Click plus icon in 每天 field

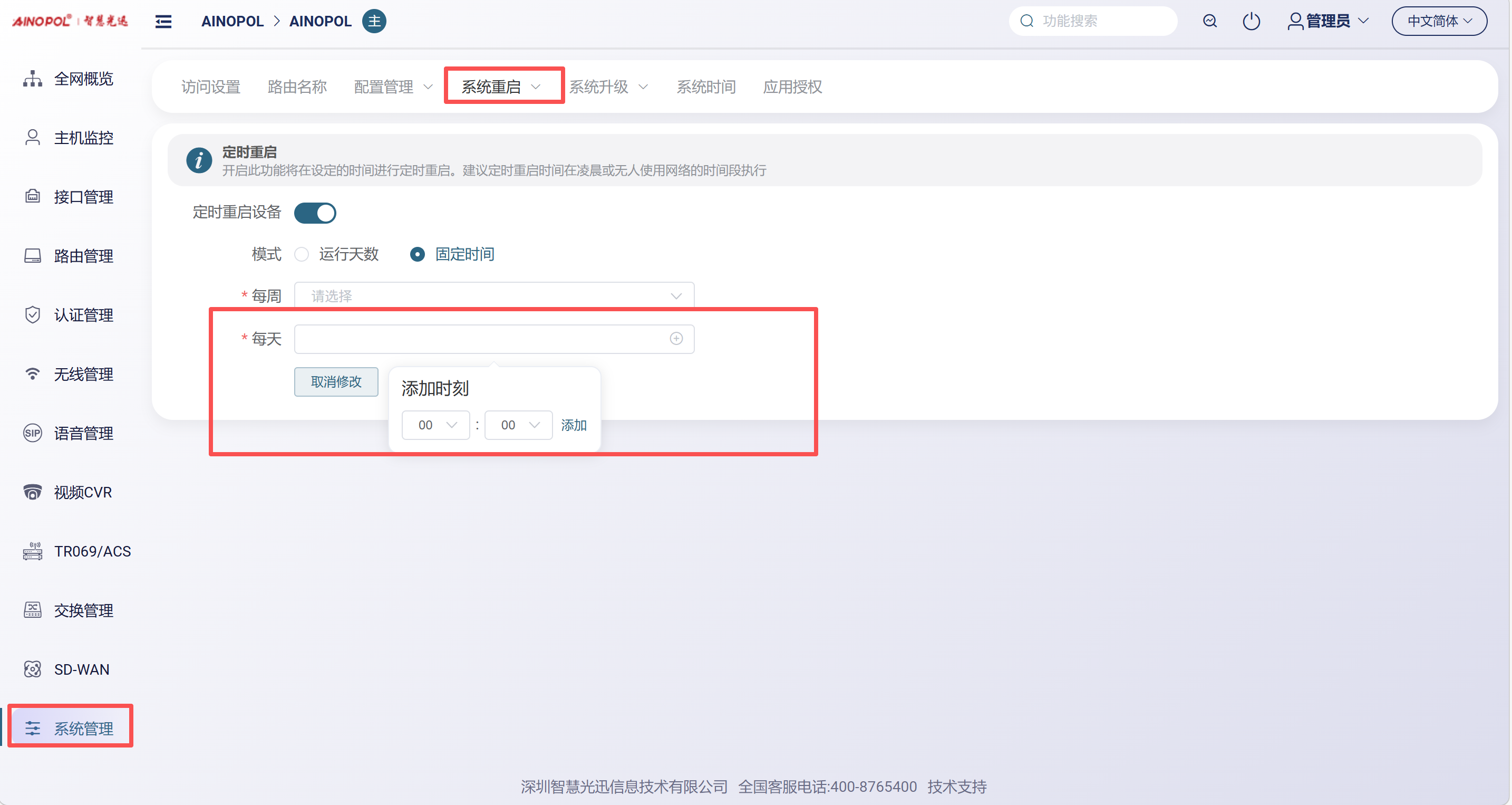pos(676,339)
